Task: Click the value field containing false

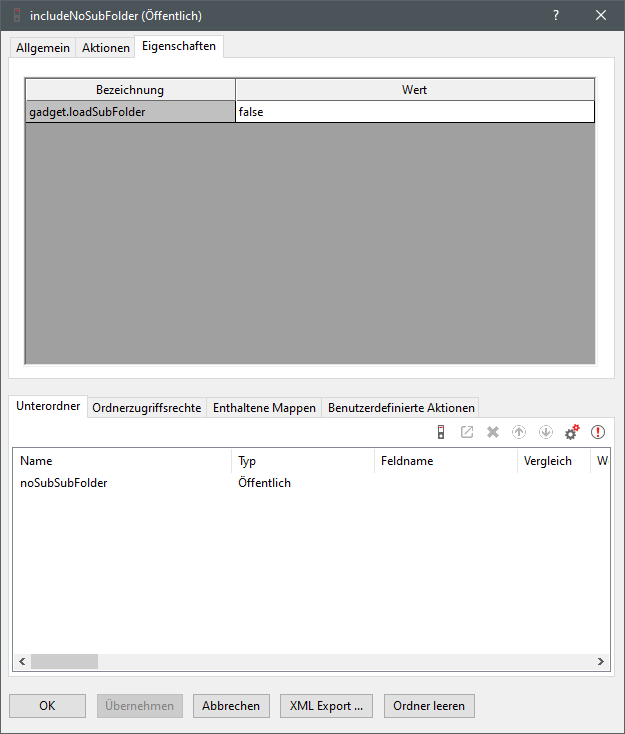Action: 415,112
